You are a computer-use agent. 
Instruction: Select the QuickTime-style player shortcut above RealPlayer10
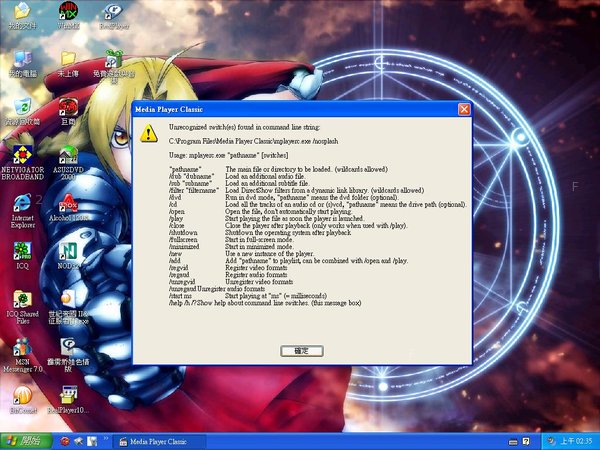tap(68, 356)
